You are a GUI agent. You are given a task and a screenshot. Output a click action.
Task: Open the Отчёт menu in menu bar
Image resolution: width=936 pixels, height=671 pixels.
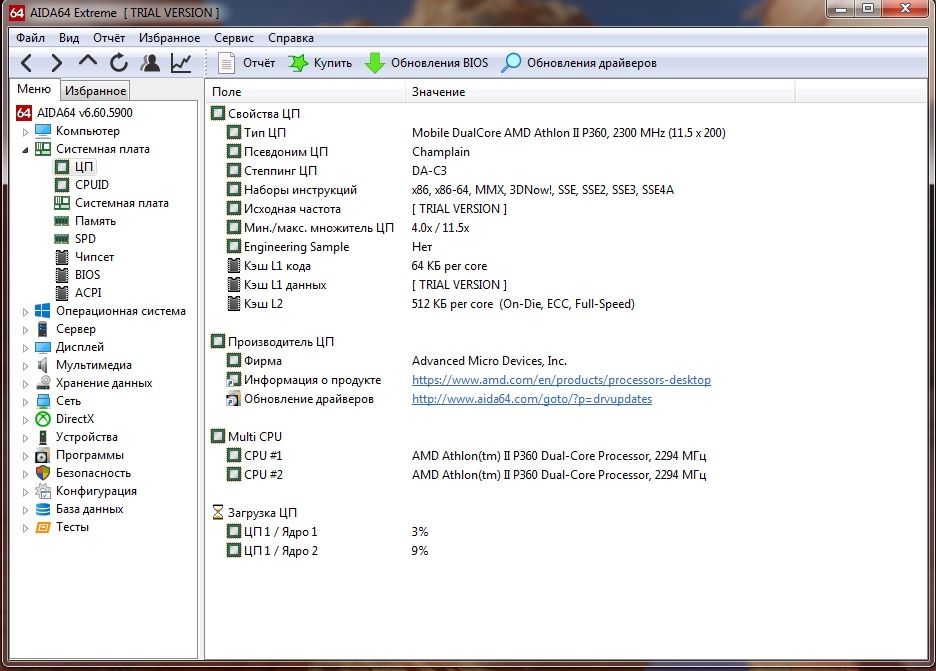109,38
